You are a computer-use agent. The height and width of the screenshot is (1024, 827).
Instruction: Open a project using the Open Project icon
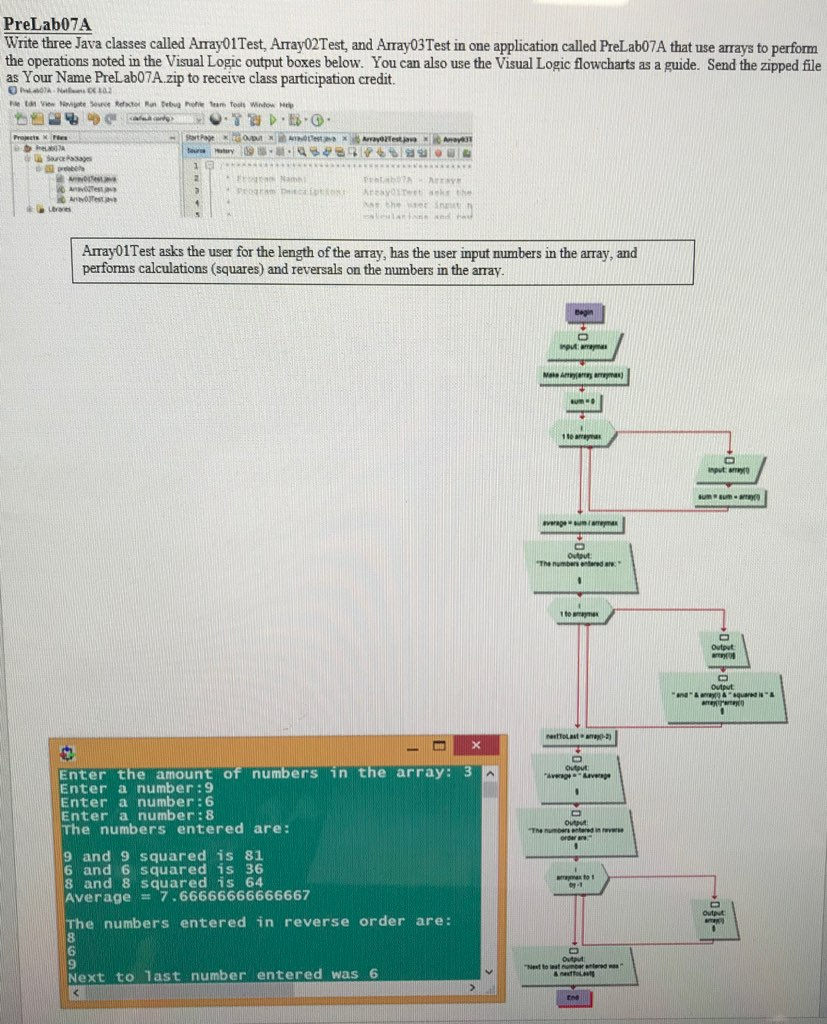click(54, 120)
